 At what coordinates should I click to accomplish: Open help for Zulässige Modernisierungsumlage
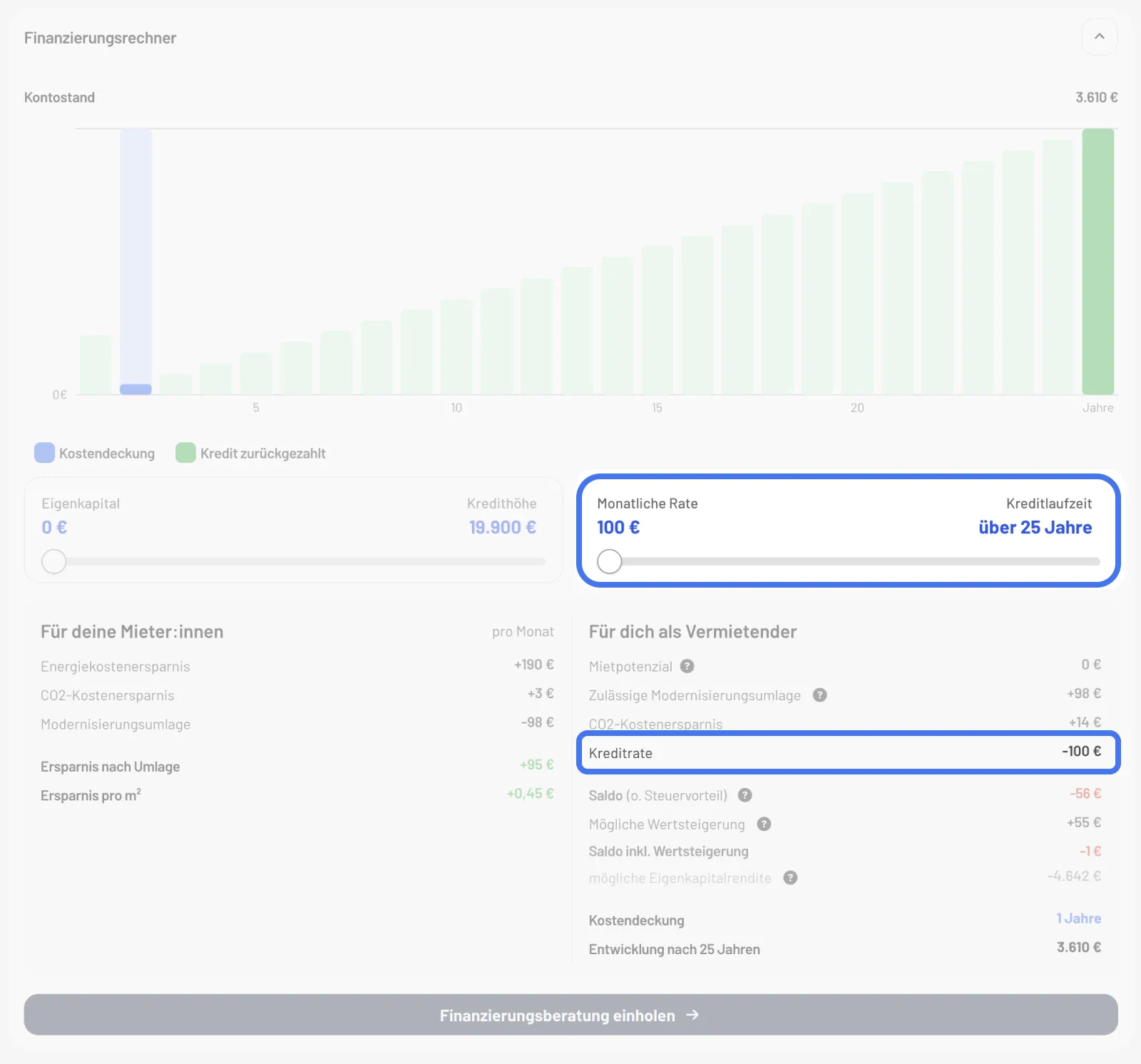(819, 695)
